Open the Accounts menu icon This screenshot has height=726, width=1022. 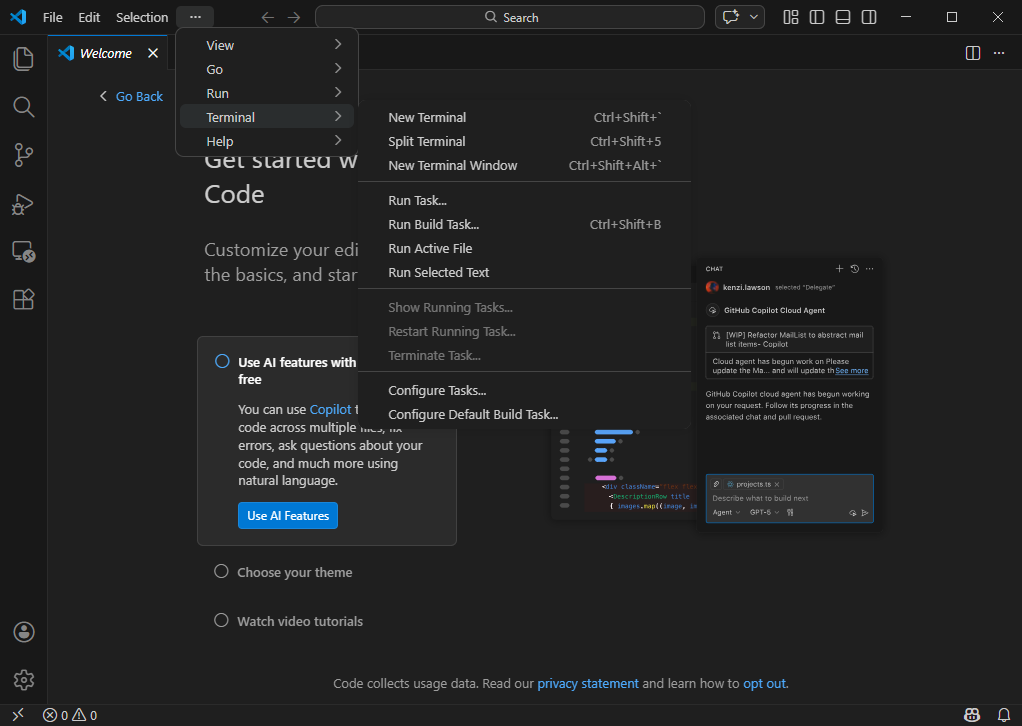coord(23,632)
